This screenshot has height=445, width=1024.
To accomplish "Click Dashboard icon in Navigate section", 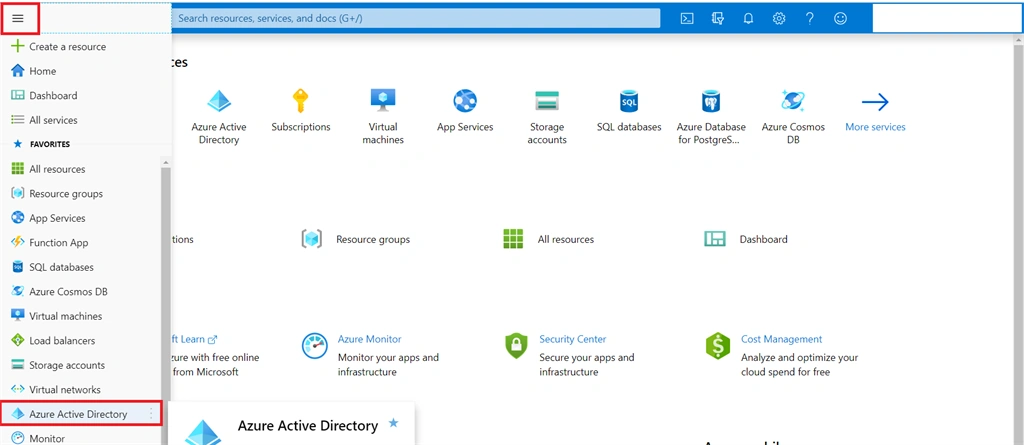I will (715, 239).
